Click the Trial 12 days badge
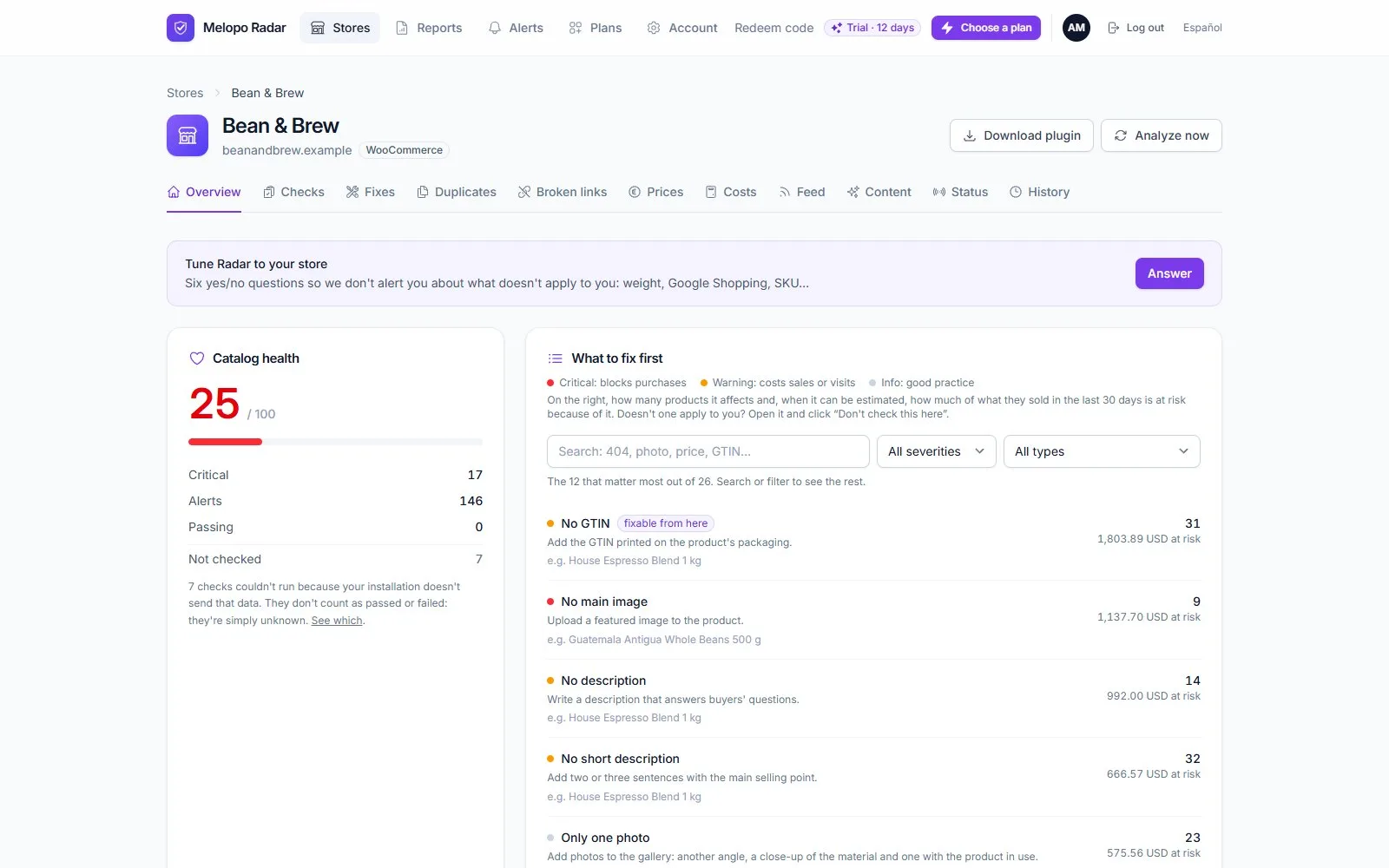Viewport: 1389px width, 868px height. pos(872,28)
